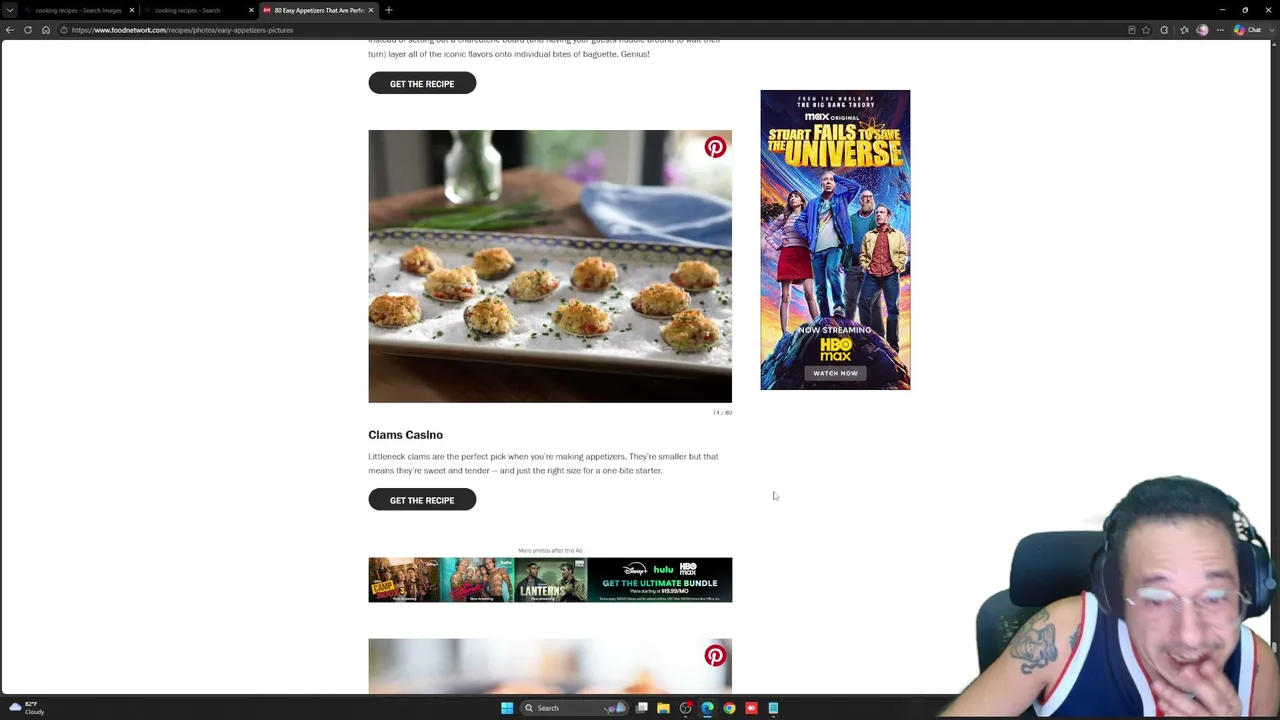Go back to the previous page
The width and height of the screenshot is (1280, 720).
click(x=10, y=30)
